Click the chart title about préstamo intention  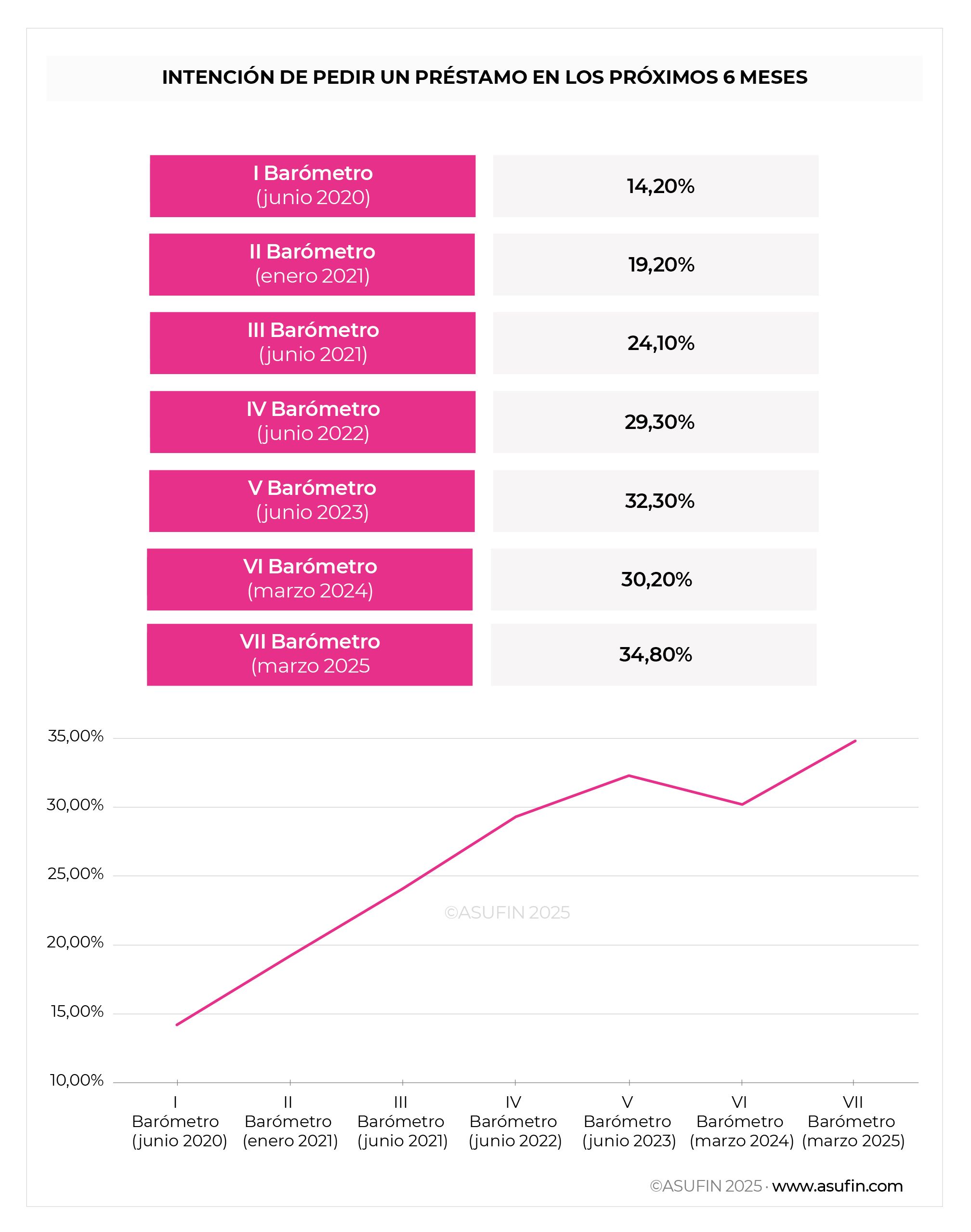(x=485, y=78)
